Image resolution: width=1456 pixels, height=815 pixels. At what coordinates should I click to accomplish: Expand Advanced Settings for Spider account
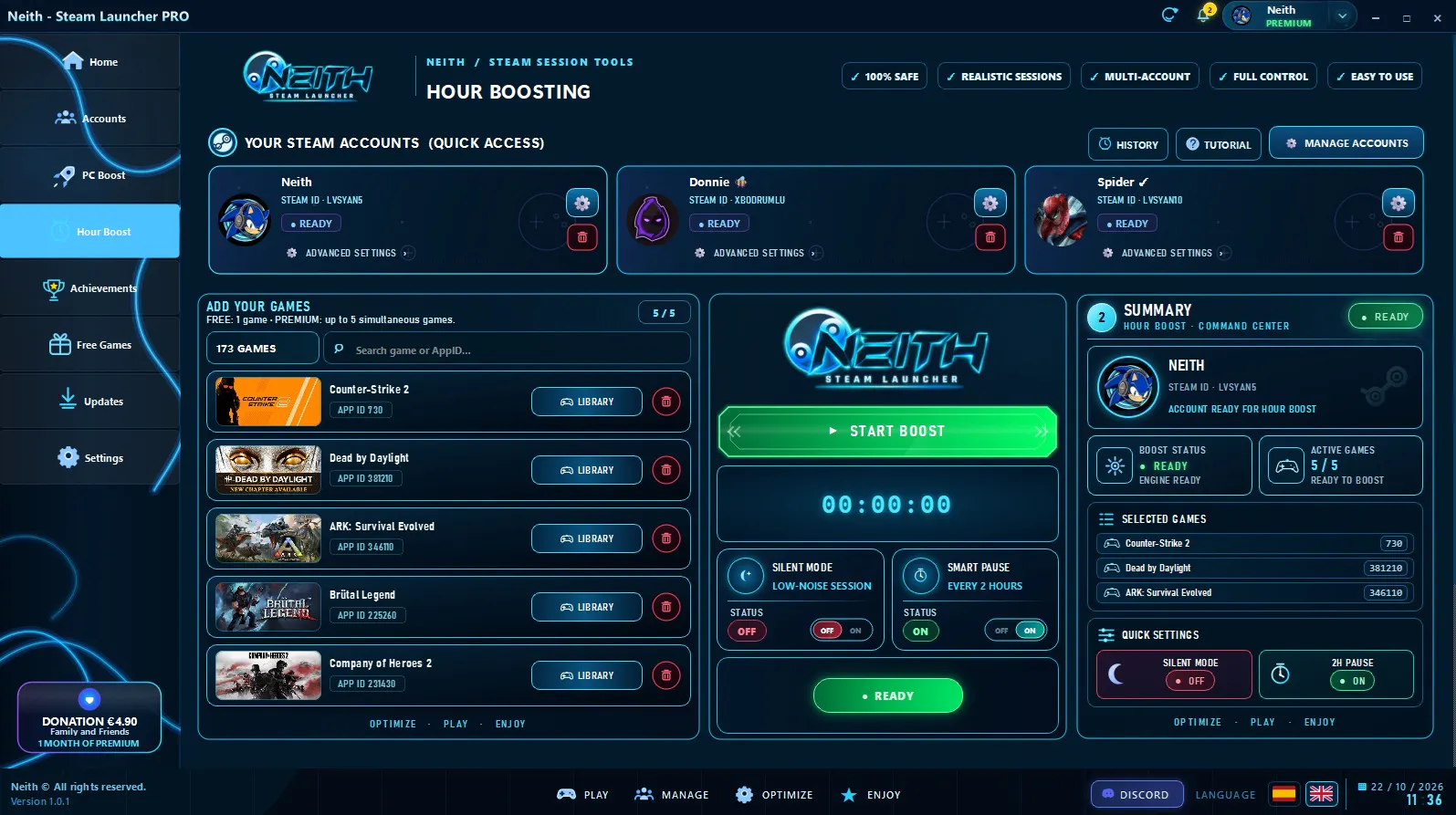point(1167,253)
